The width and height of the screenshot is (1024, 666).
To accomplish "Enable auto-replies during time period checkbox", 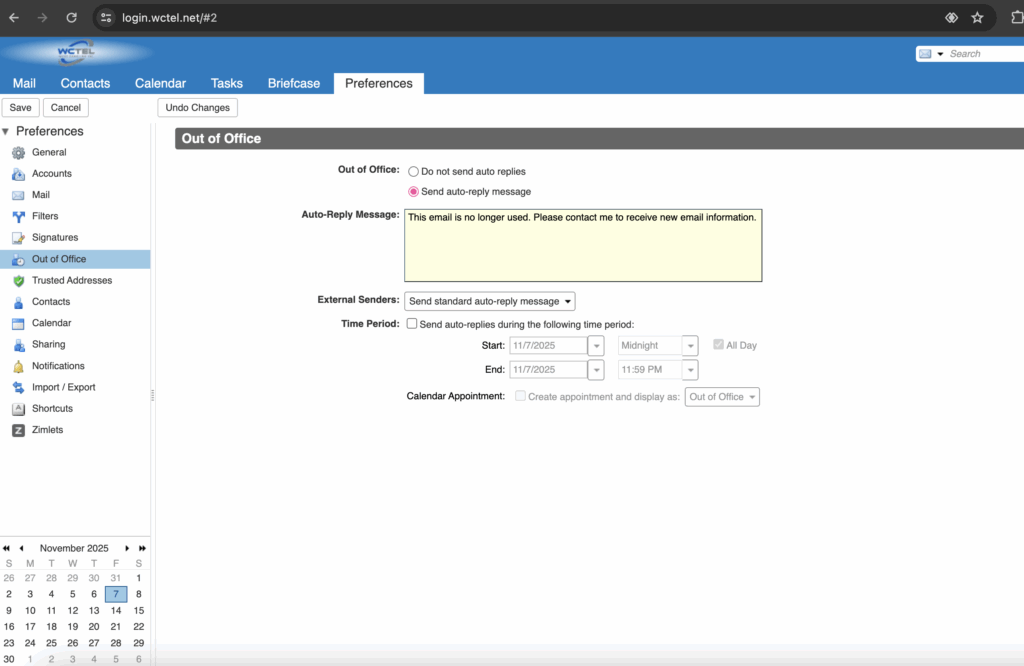I will click(412, 324).
